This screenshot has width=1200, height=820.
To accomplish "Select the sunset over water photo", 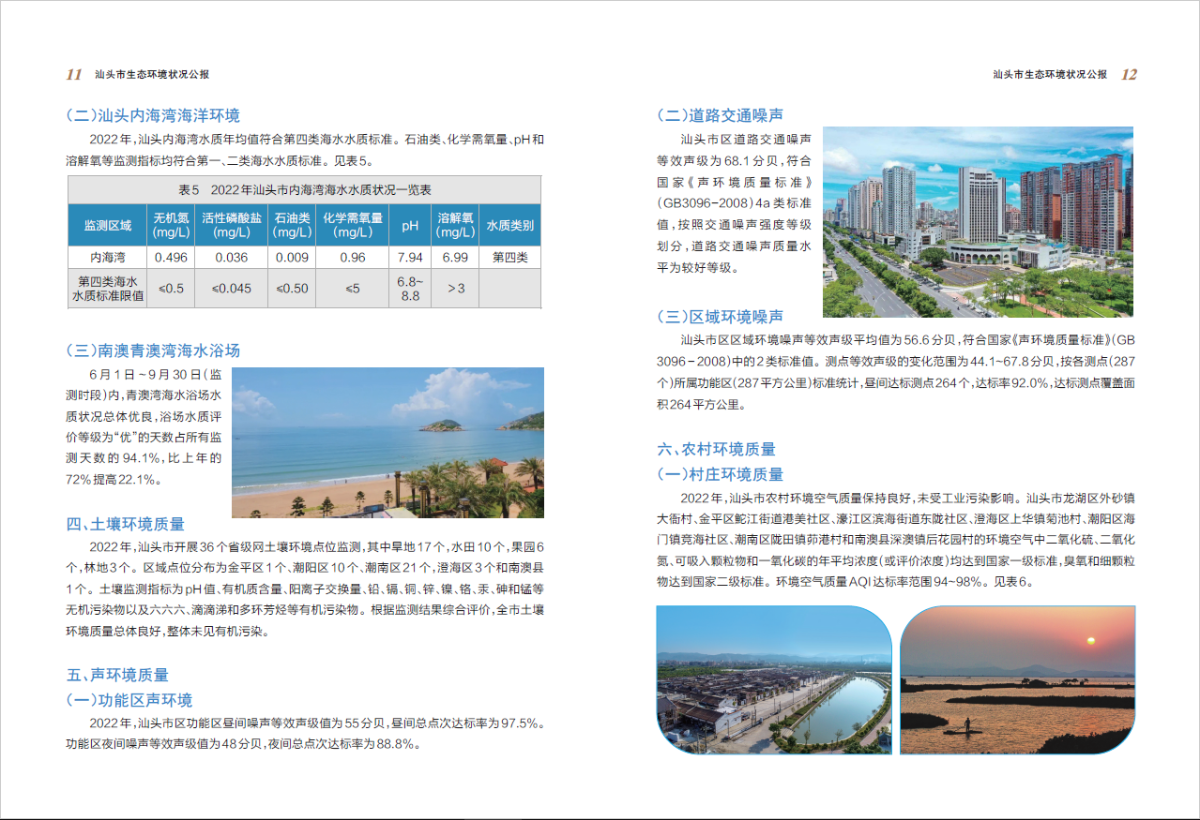I will [1017, 679].
